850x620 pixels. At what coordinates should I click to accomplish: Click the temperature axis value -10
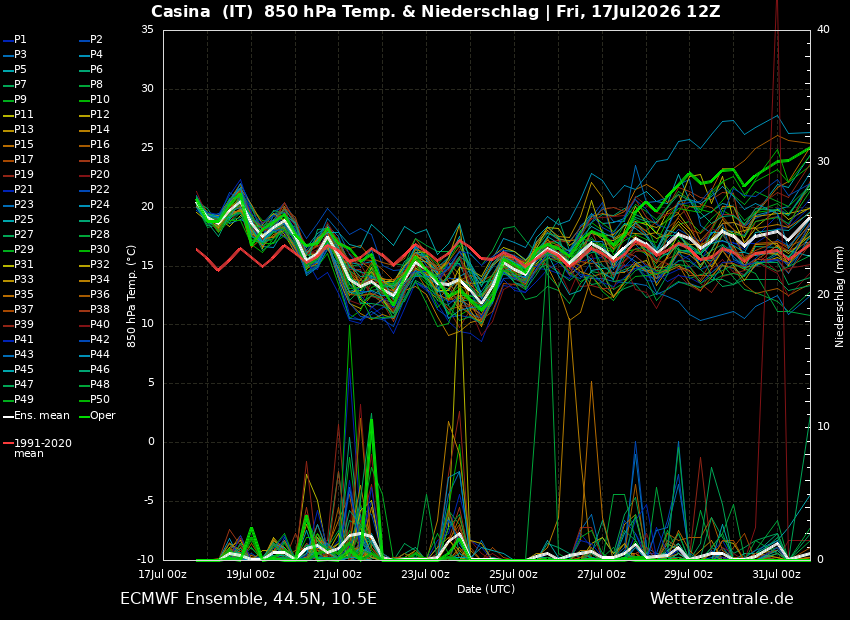145,559
